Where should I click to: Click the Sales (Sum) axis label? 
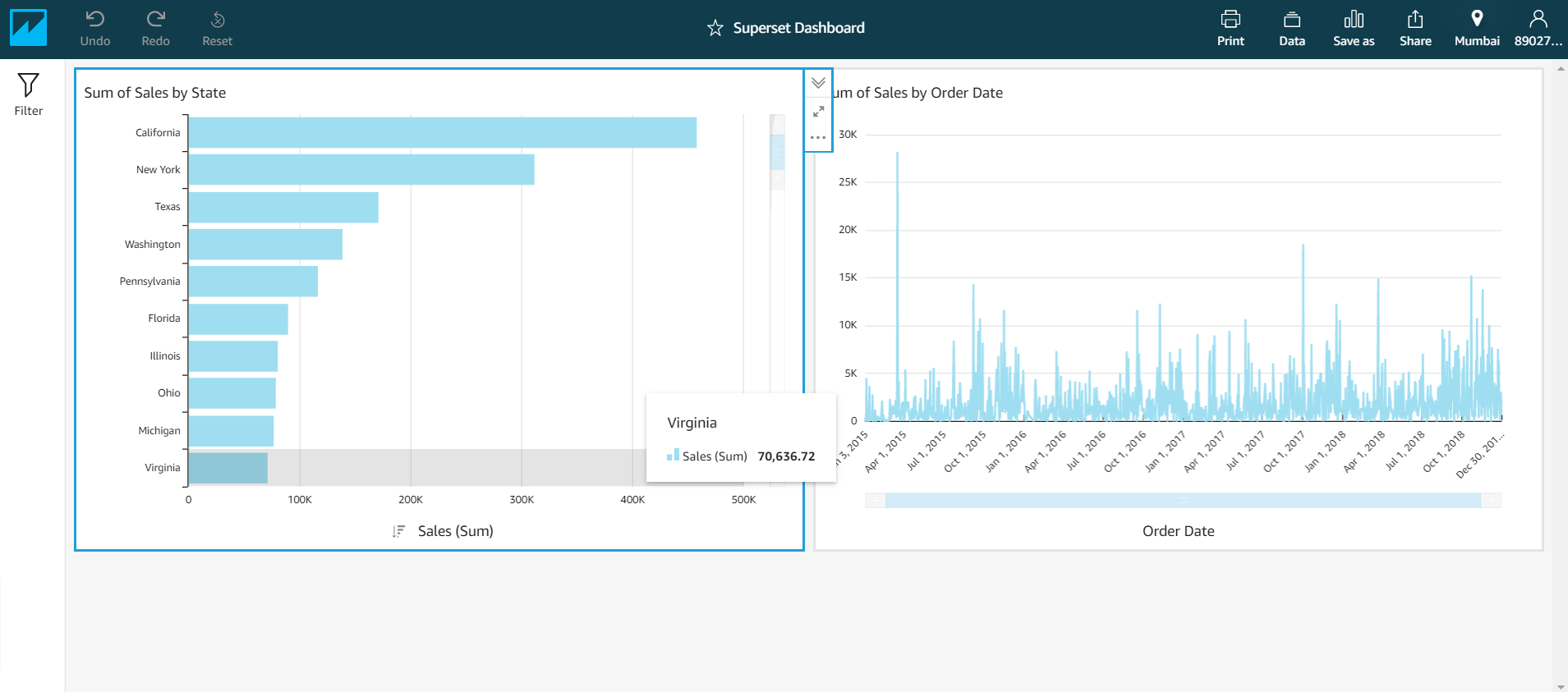tap(455, 531)
